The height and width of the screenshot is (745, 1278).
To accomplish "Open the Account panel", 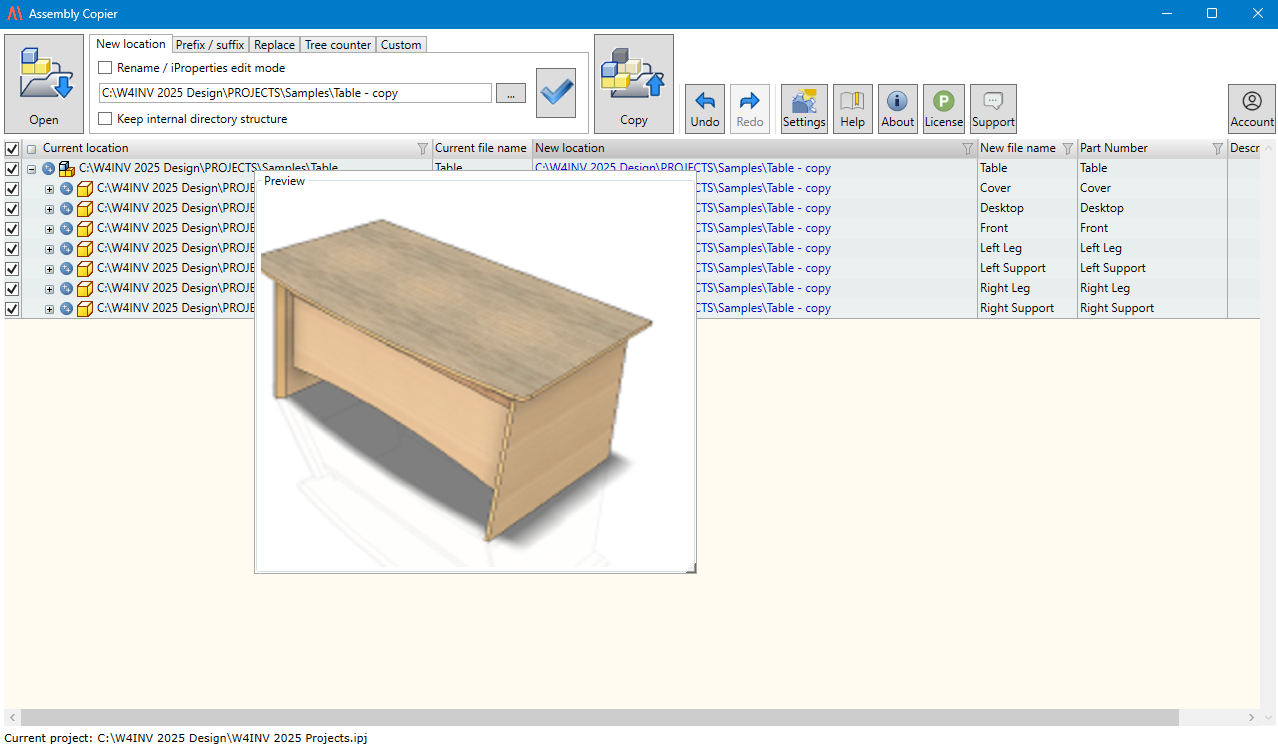I will click(1252, 109).
